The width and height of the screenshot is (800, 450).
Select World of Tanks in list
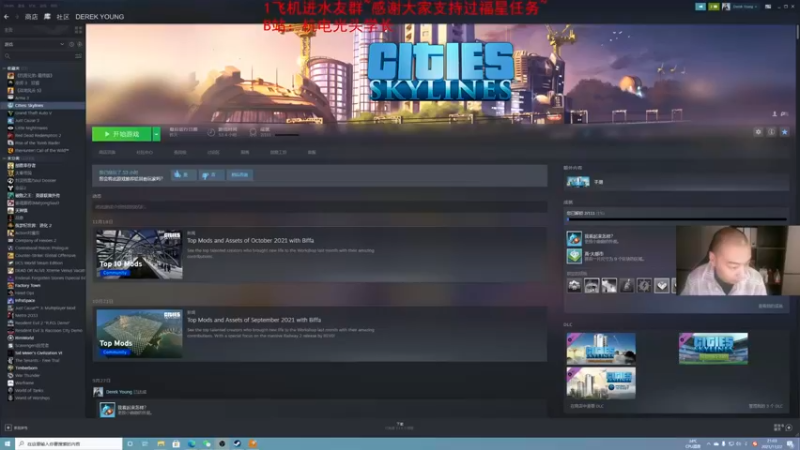coord(29,390)
